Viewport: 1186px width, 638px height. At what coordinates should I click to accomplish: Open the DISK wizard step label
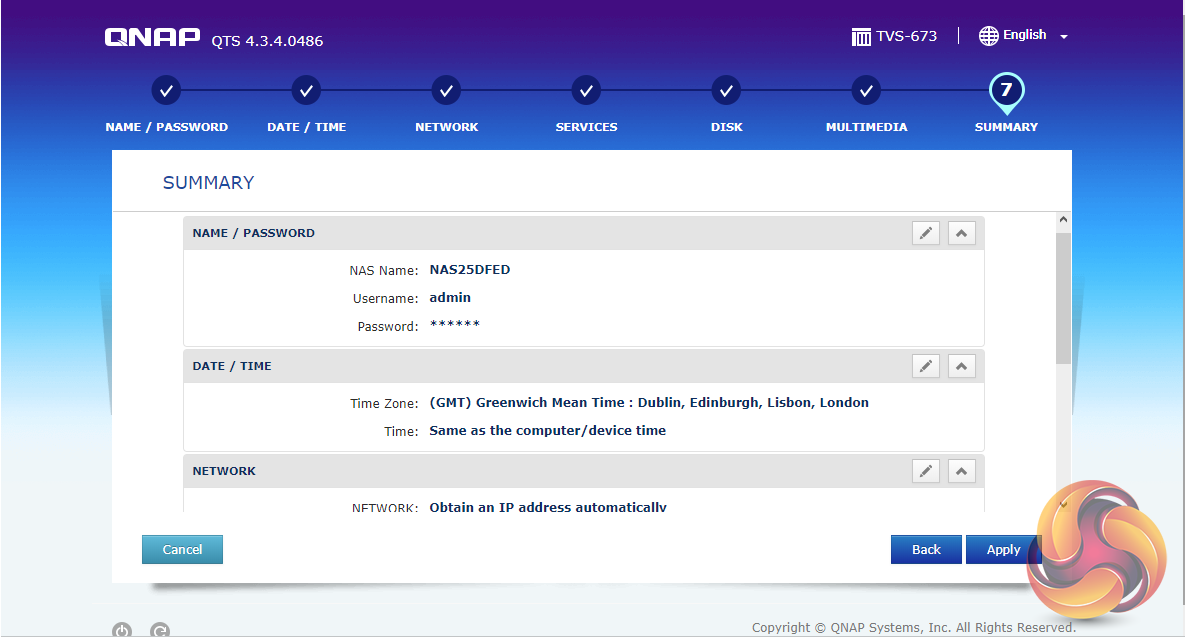(x=726, y=127)
